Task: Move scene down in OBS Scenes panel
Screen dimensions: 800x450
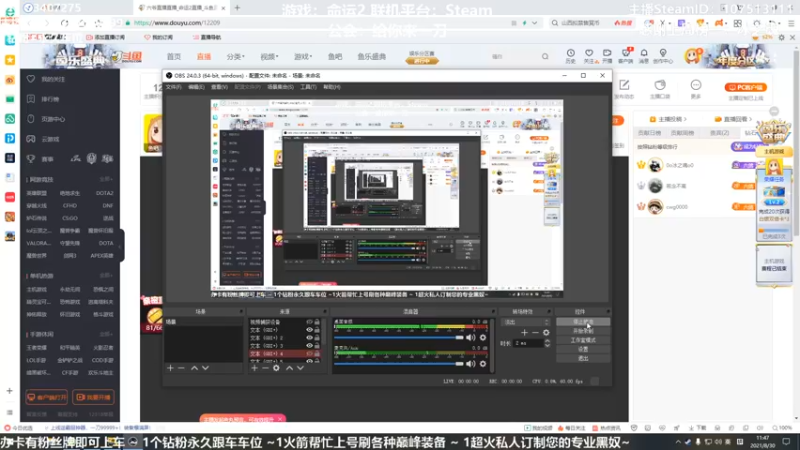Action: [x=205, y=368]
